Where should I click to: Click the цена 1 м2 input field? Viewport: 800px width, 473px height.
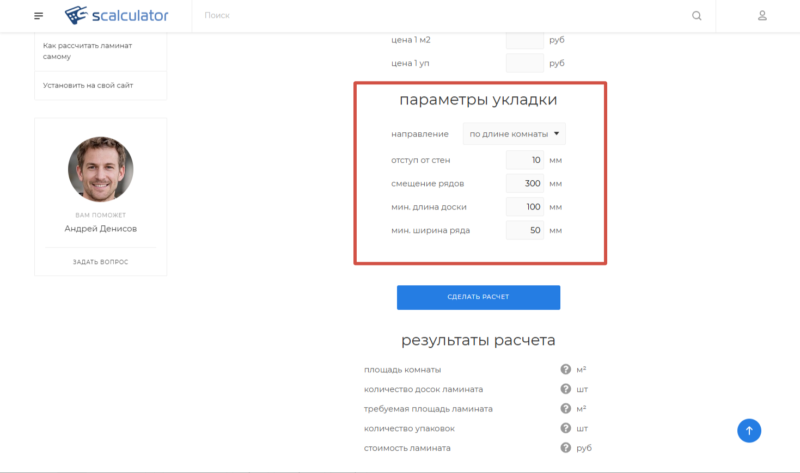(524, 40)
